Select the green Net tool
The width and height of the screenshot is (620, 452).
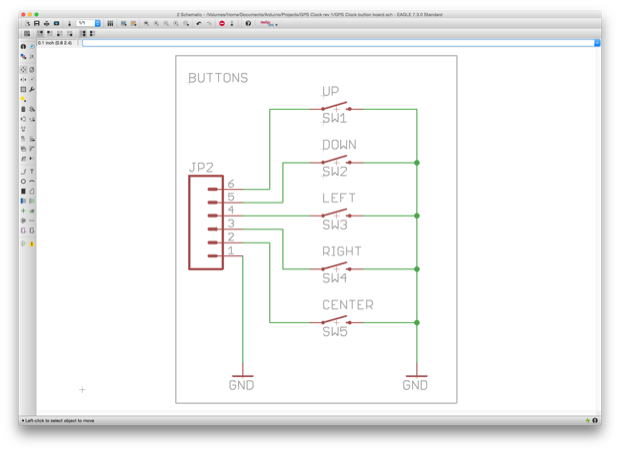pyautogui.click(x=32, y=201)
